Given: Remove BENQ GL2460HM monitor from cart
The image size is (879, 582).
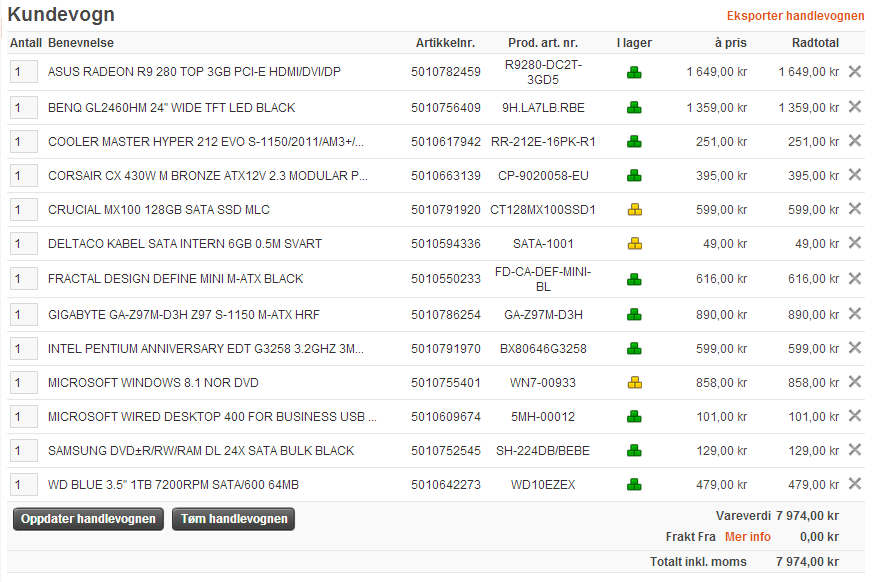Looking at the screenshot, I should [x=854, y=107].
